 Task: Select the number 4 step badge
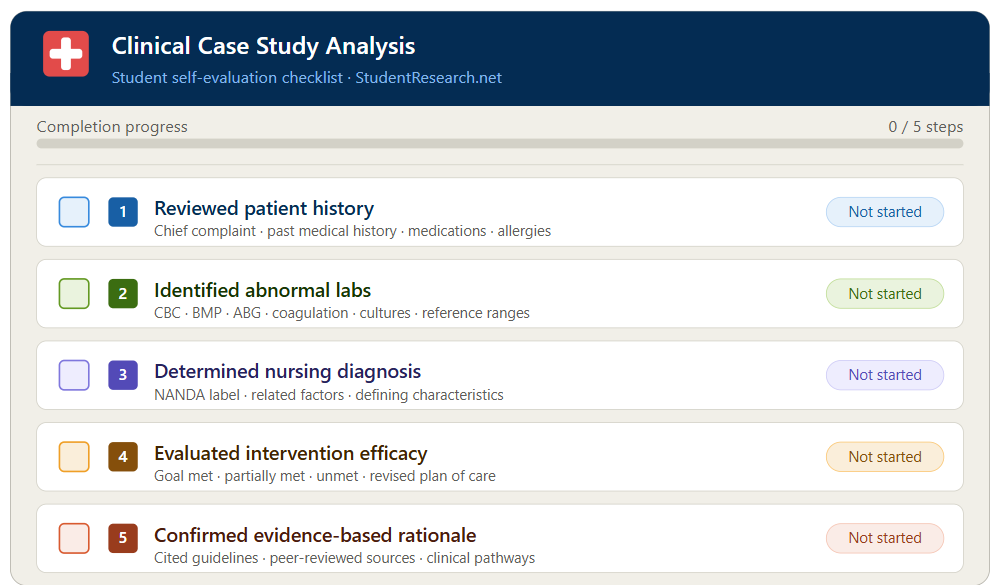tap(122, 457)
